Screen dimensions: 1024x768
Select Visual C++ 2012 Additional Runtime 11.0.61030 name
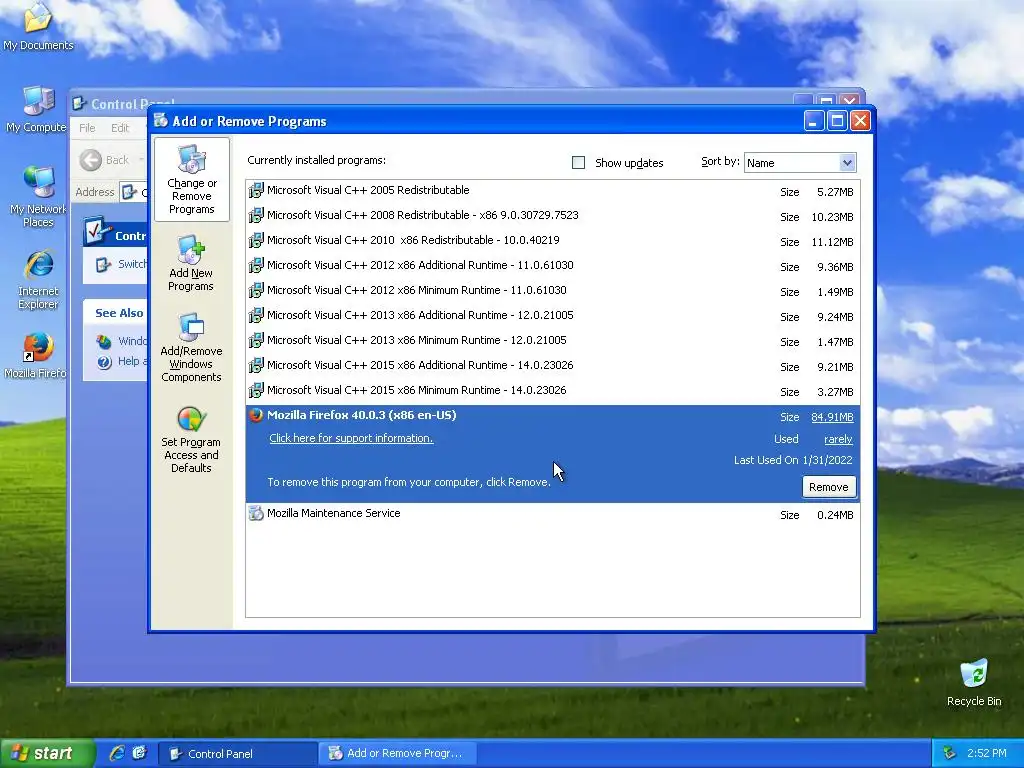(420, 265)
